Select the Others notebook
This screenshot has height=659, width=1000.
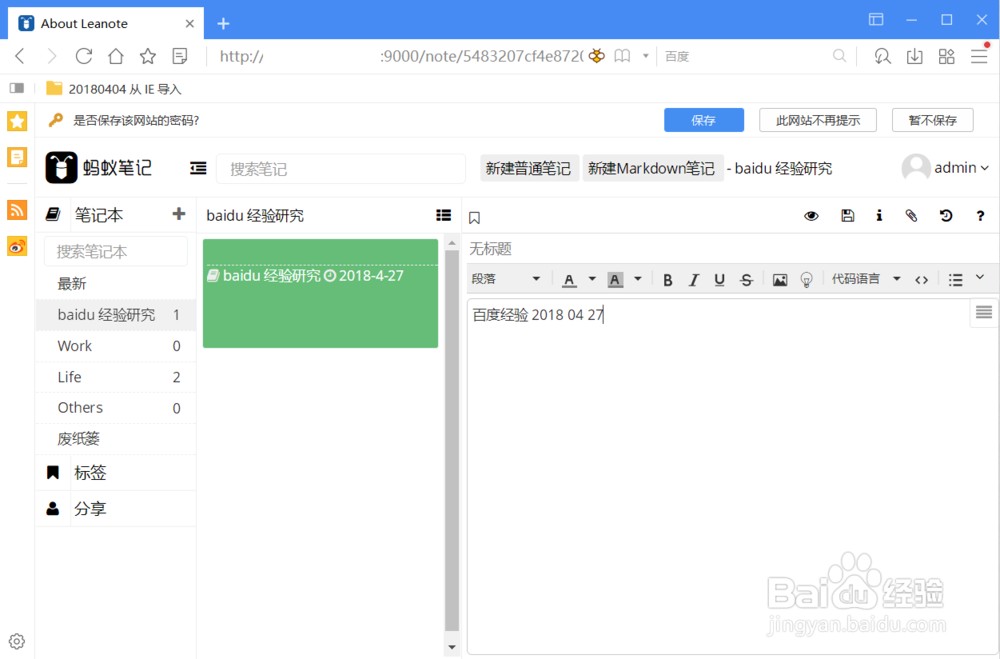(x=115, y=408)
